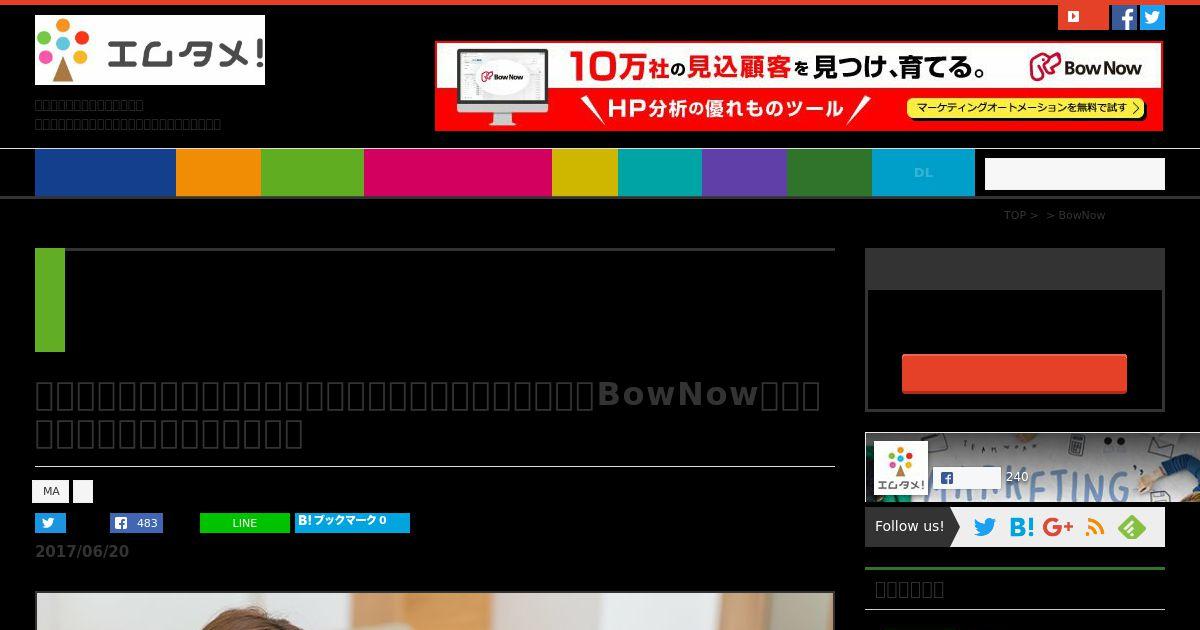Screen dimensions: 1200x630
Task: Follow on Feedly green icon
Action: [1132, 527]
